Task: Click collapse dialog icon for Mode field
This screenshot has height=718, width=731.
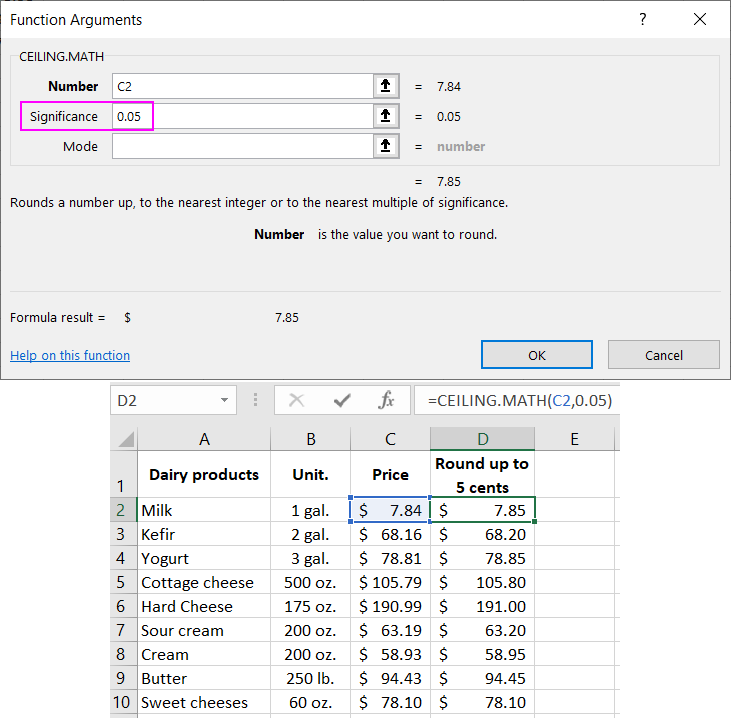Action: tap(385, 147)
